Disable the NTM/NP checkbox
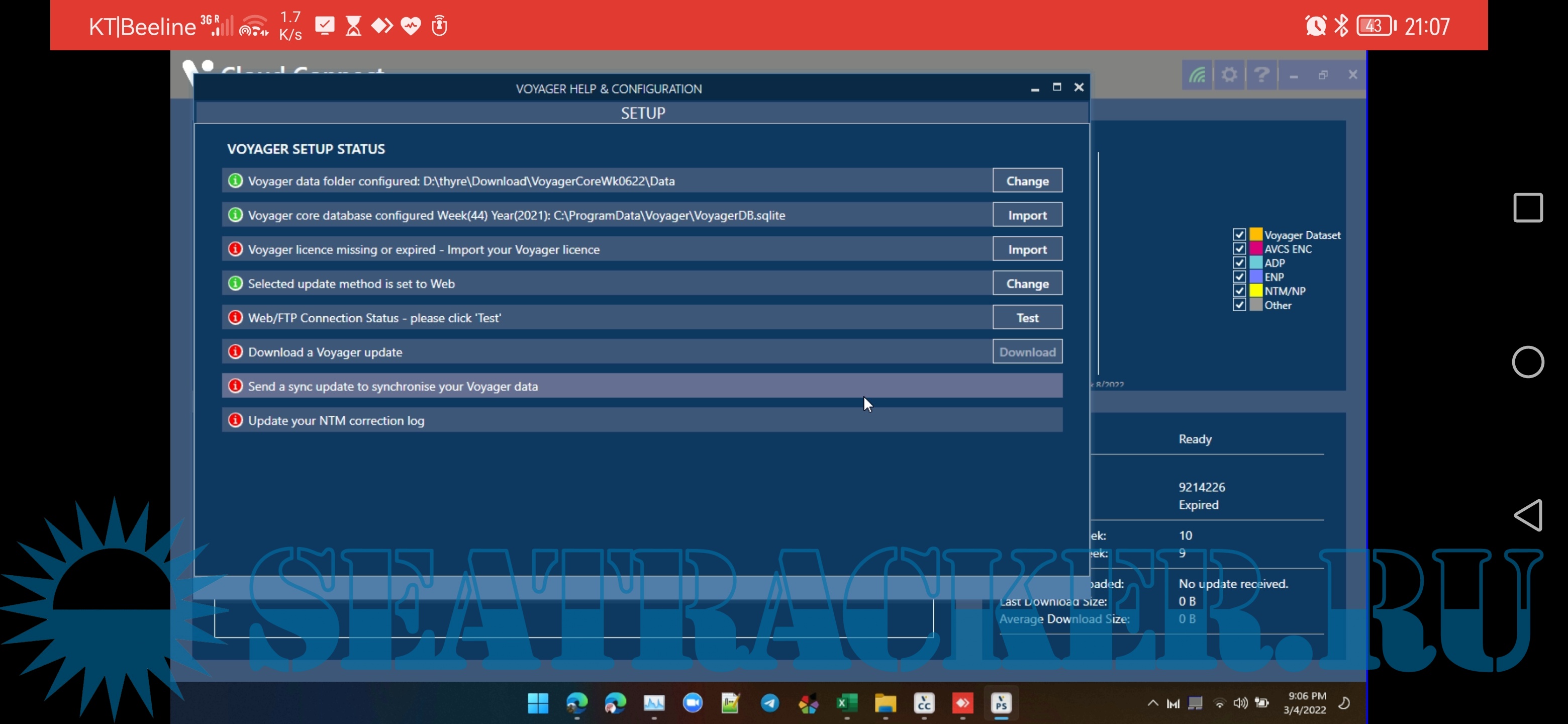This screenshot has height=724, width=1568. pyautogui.click(x=1239, y=291)
